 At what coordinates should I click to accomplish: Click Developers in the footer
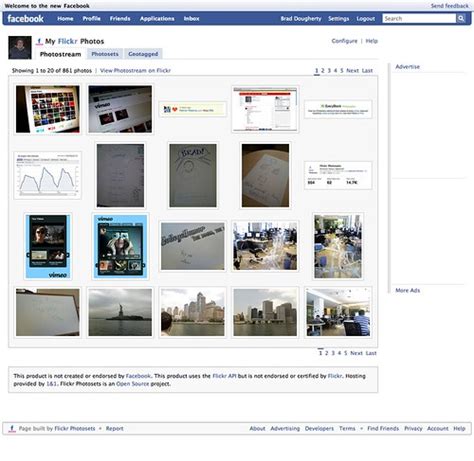319,429
